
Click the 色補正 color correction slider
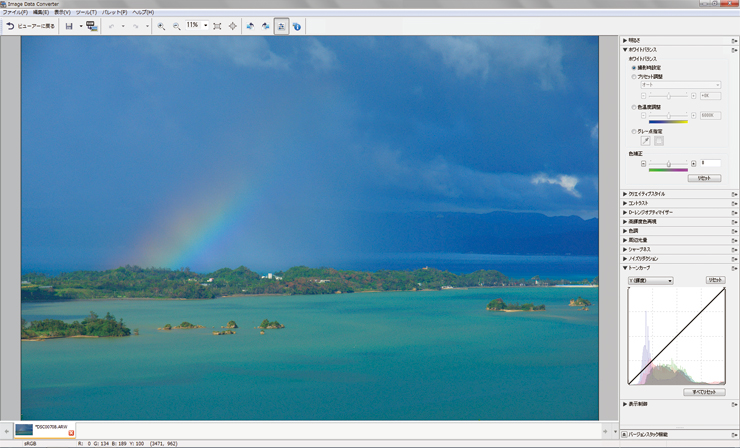[668, 163]
